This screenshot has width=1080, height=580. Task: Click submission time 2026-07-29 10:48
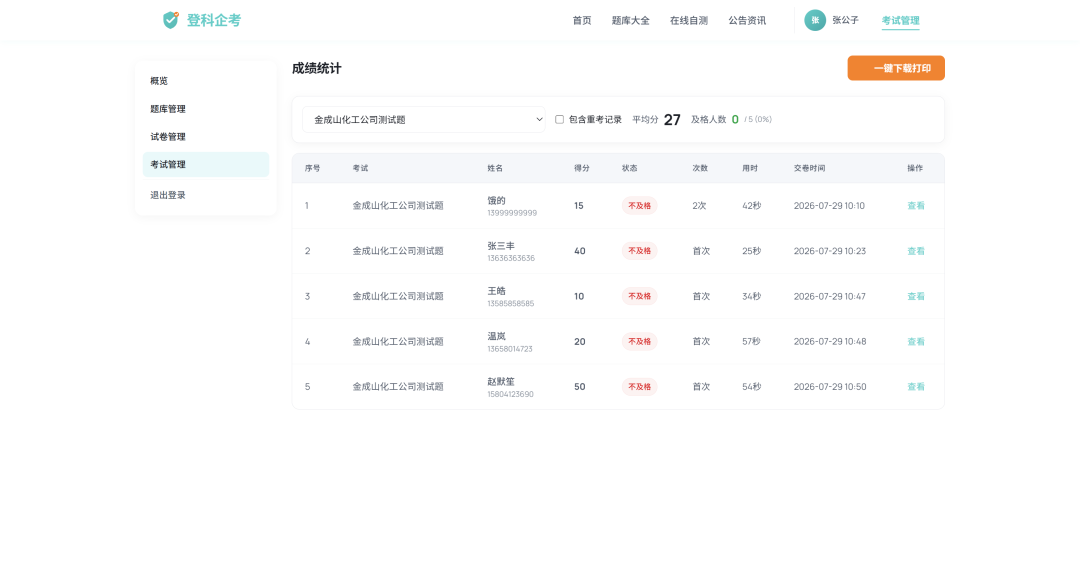click(830, 342)
